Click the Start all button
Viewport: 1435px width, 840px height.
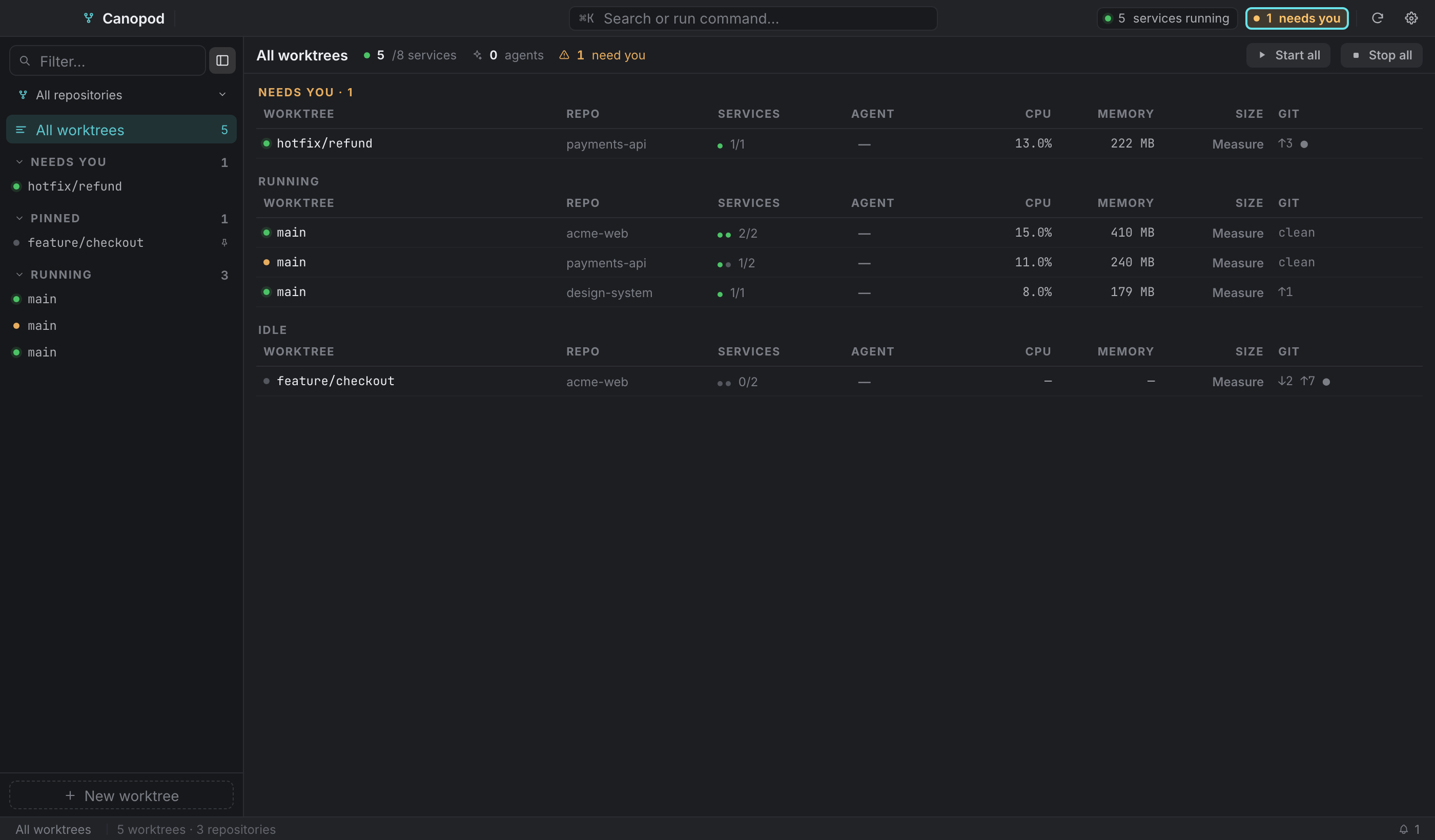[x=1288, y=55]
